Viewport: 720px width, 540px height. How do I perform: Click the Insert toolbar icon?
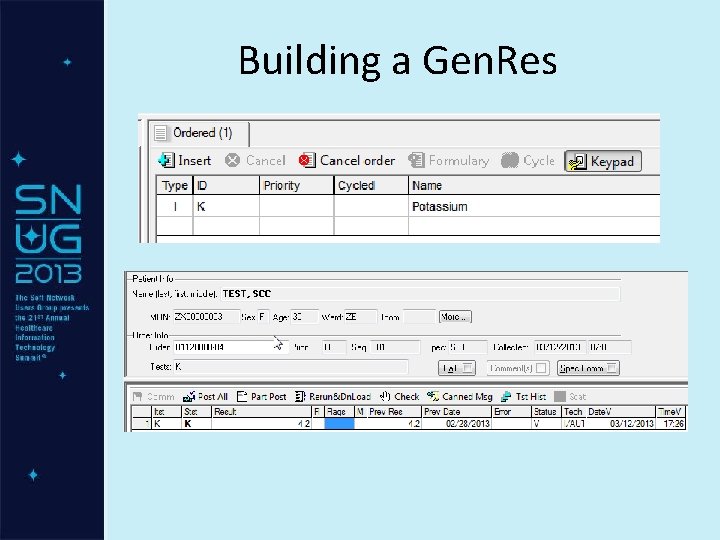click(x=166, y=160)
